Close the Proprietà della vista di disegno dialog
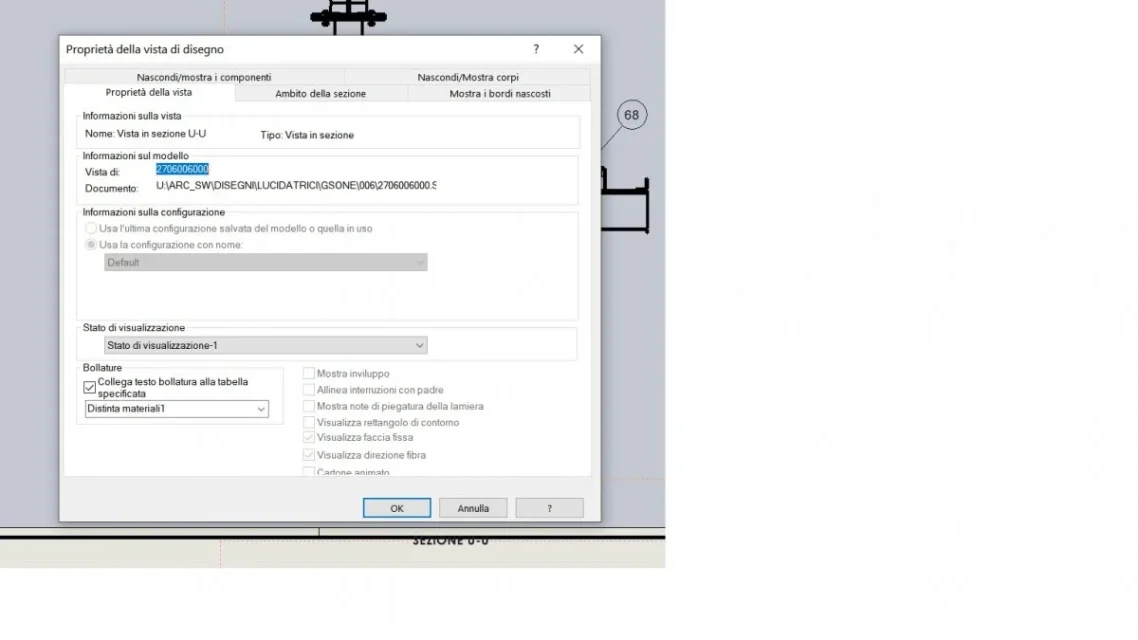Screen dimensions: 1138x640 (x=578, y=49)
